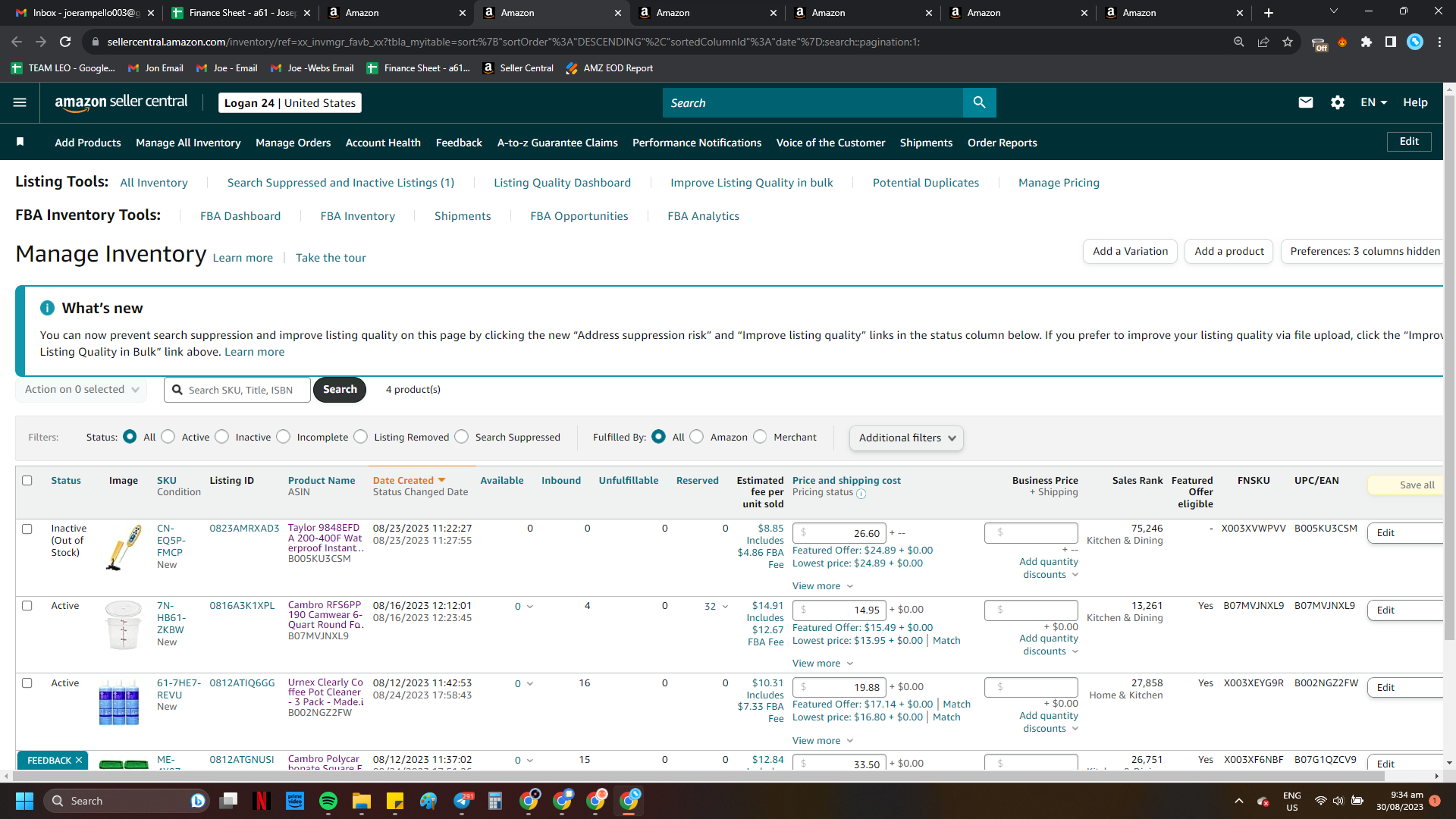Click the Urnex Clearly Coffee product thumbnail

119,702
